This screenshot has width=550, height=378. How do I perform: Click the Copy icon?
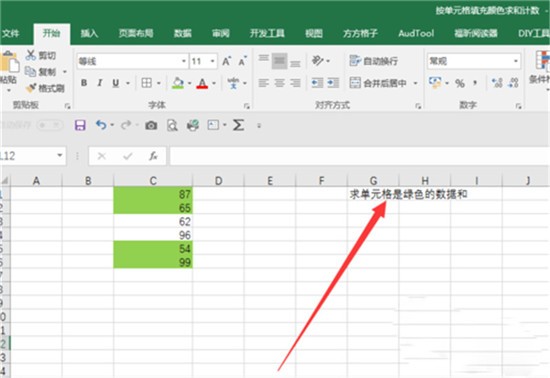tap(31, 71)
